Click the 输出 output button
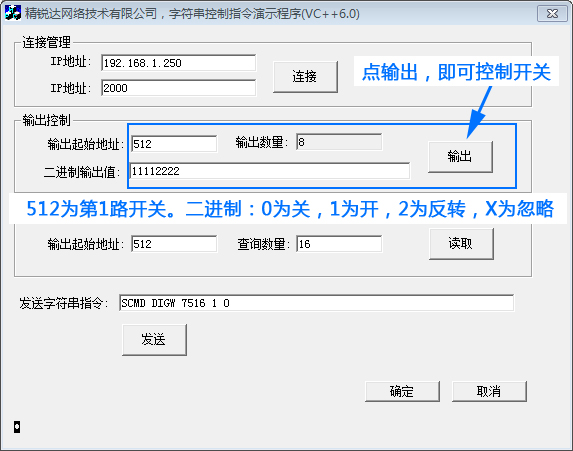 pyautogui.click(x=460, y=156)
